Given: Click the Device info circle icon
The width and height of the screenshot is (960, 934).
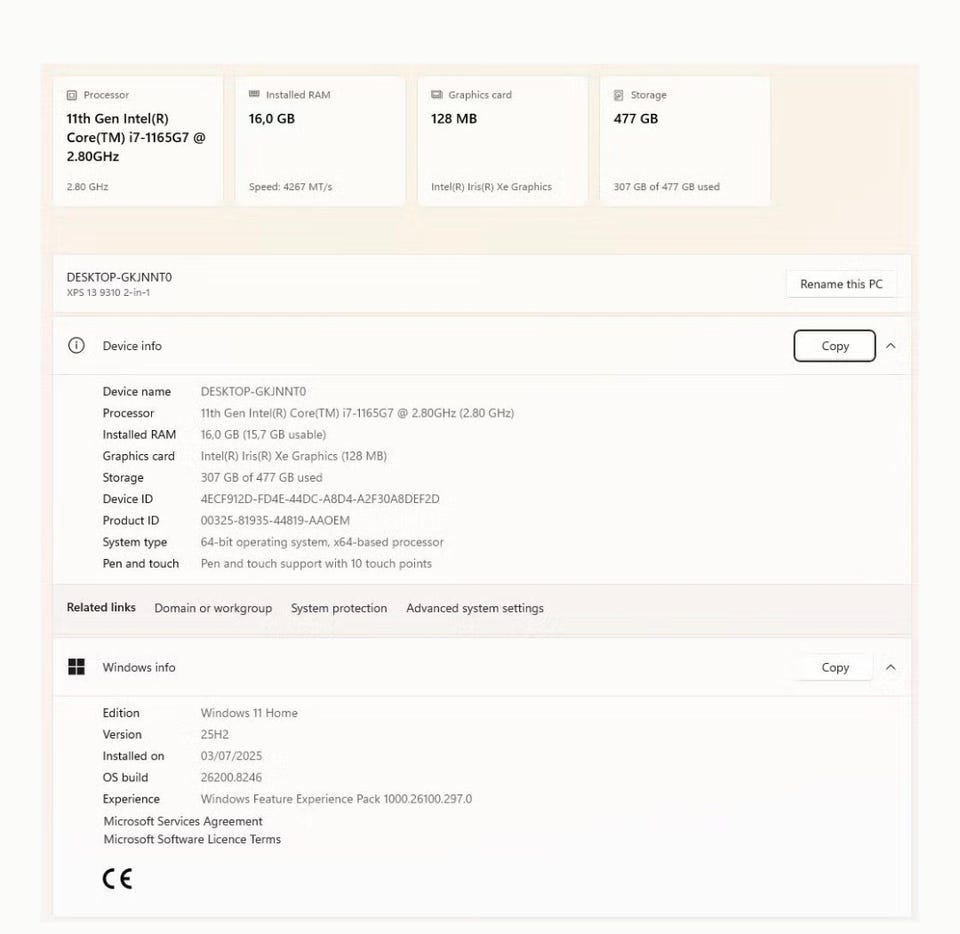Looking at the screenshot, I should 76,345.
